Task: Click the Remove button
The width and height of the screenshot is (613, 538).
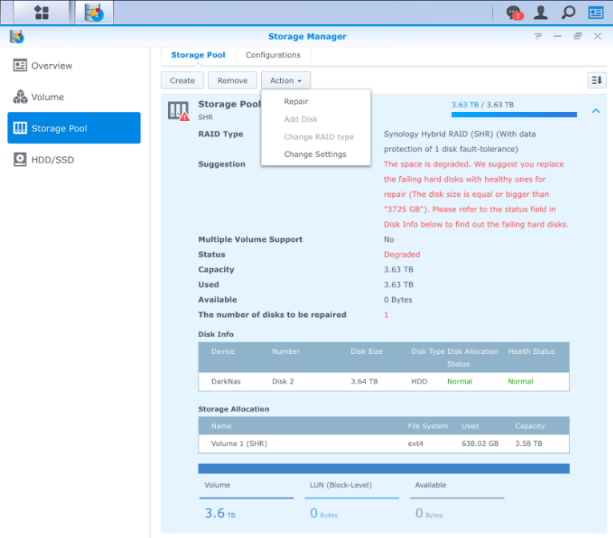Action: [x=232, y=80]
